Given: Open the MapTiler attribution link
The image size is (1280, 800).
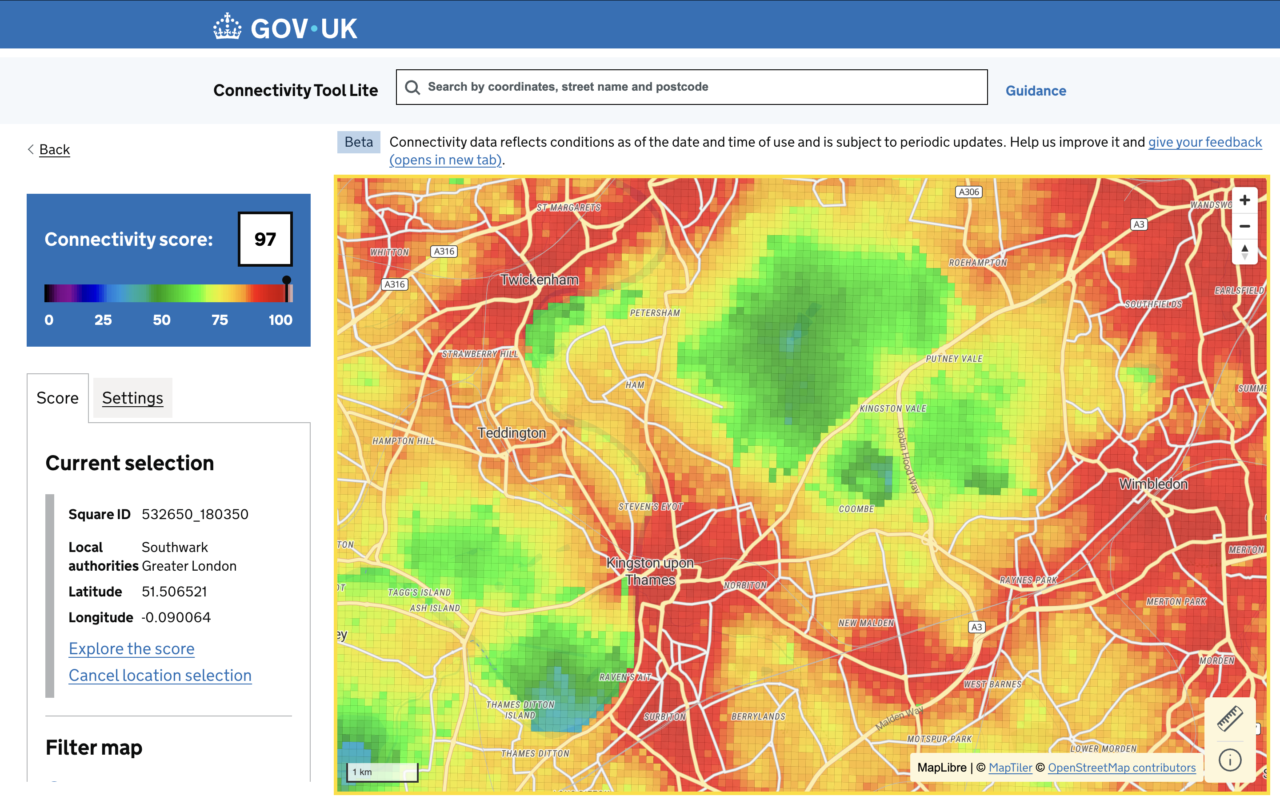Looking at the screenshot, I should coord(1010,768).
